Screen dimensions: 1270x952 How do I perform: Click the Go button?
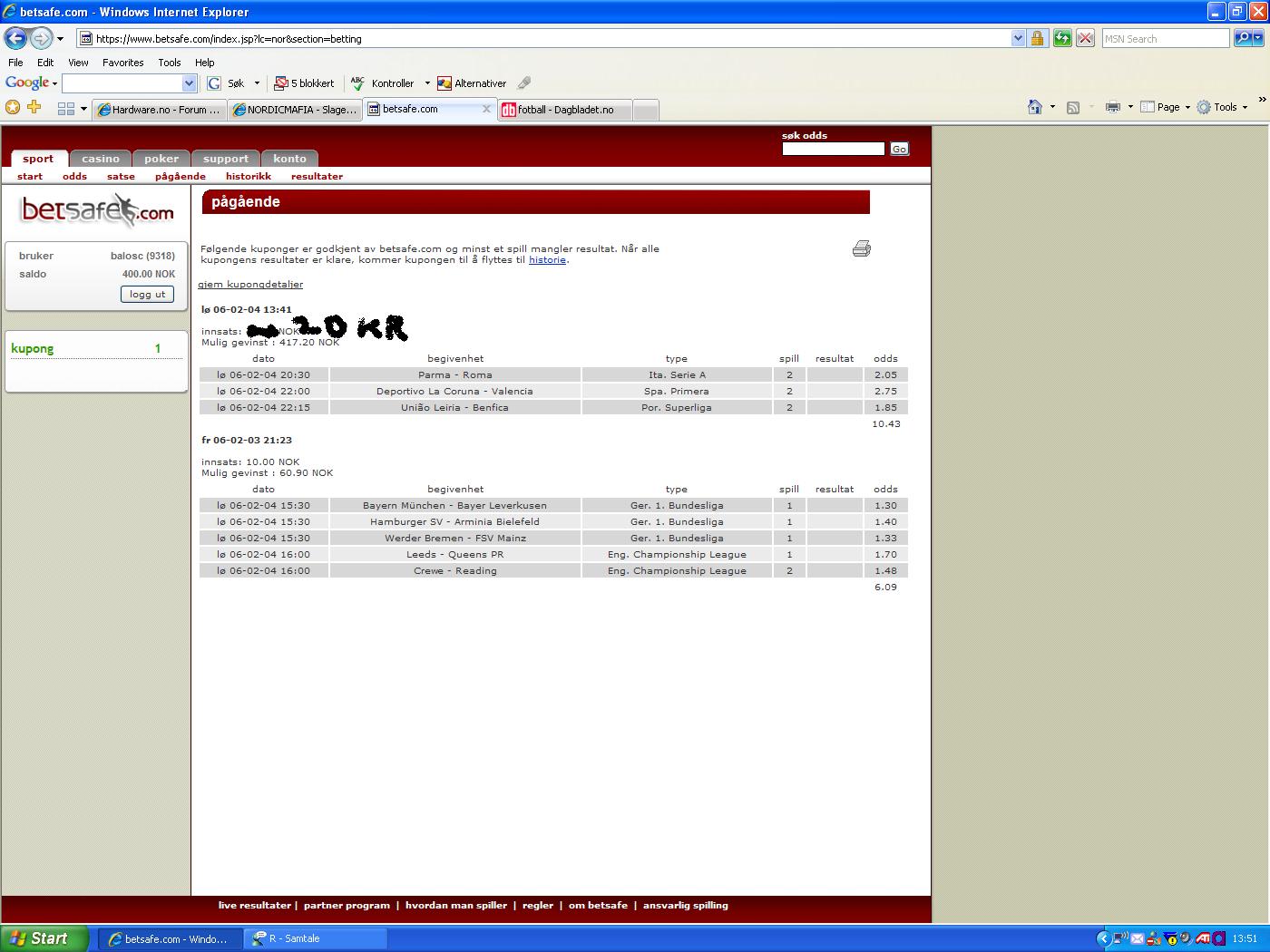tap(899, 149)
